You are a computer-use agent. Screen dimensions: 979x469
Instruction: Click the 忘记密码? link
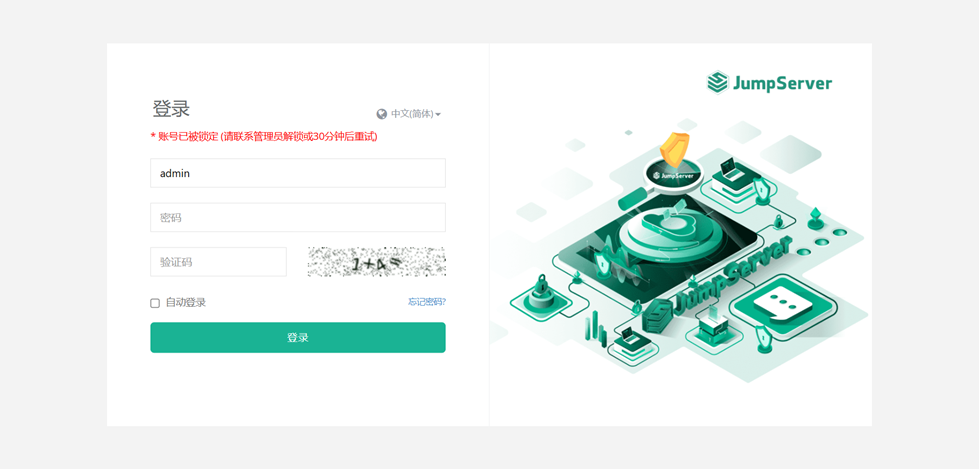[x=426, y=302]
